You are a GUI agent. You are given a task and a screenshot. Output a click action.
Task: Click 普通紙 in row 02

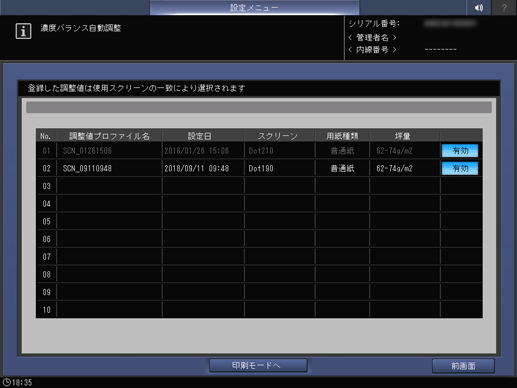[342, 169]
